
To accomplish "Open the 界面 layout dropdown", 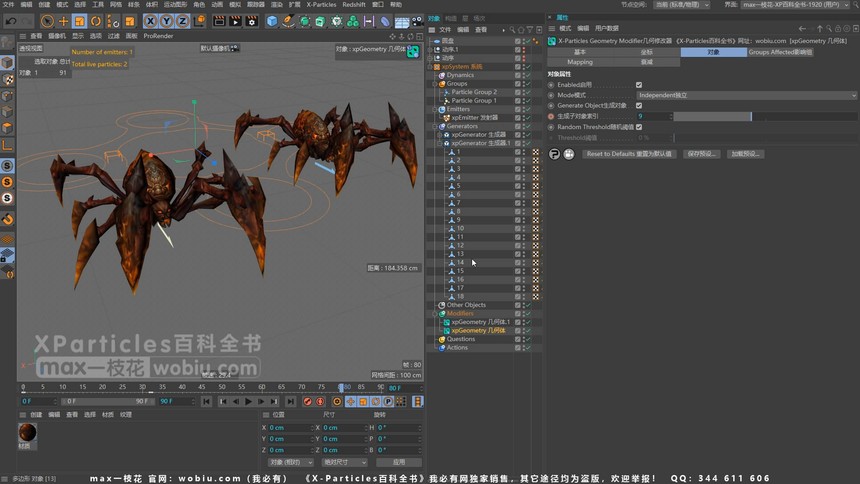I will [796, 4].
